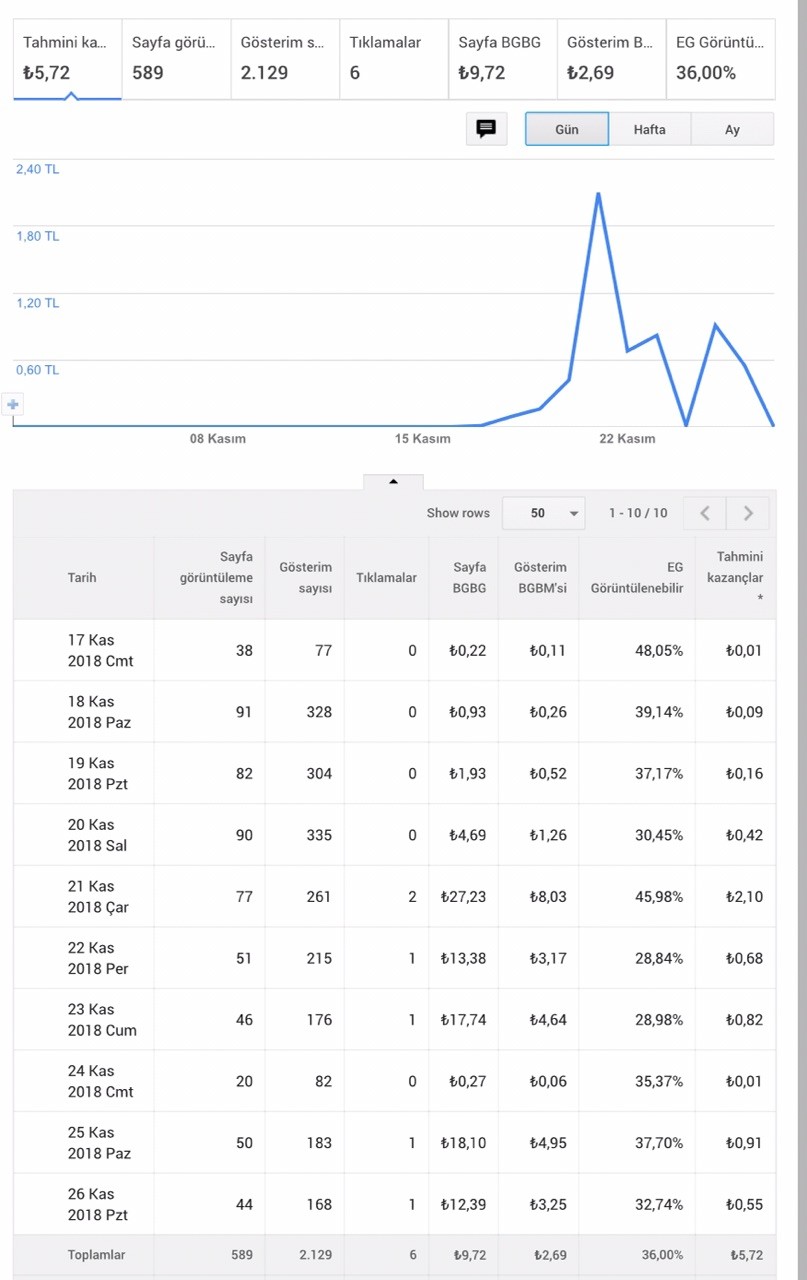Click the 91 page views value
This screenshot has width=807, height=1280.
[244, 712]
